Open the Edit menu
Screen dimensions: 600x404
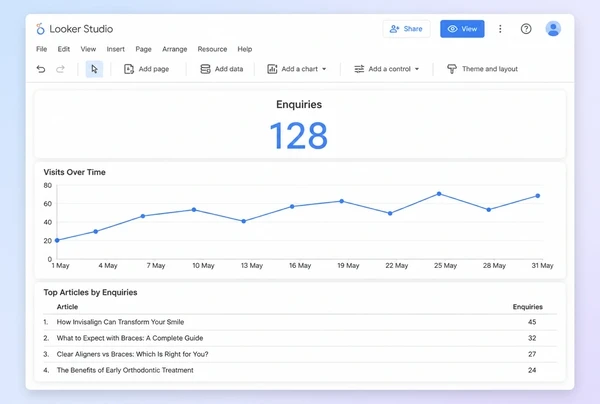[x=64, y=49]
